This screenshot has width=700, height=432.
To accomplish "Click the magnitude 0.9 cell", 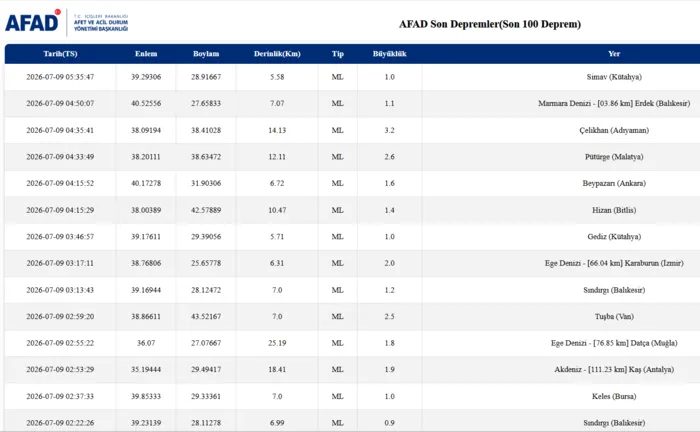I will coord(389,423).
